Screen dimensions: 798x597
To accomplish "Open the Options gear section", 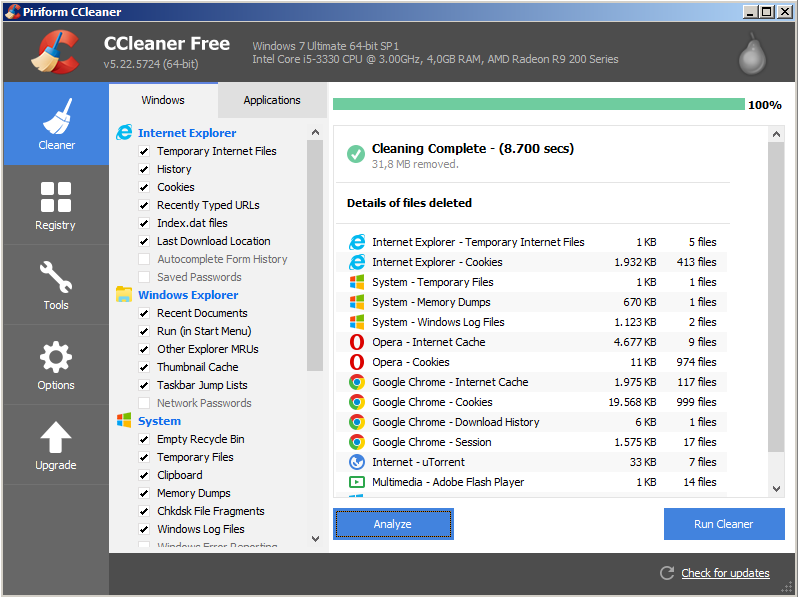I will tap(56, 365).
